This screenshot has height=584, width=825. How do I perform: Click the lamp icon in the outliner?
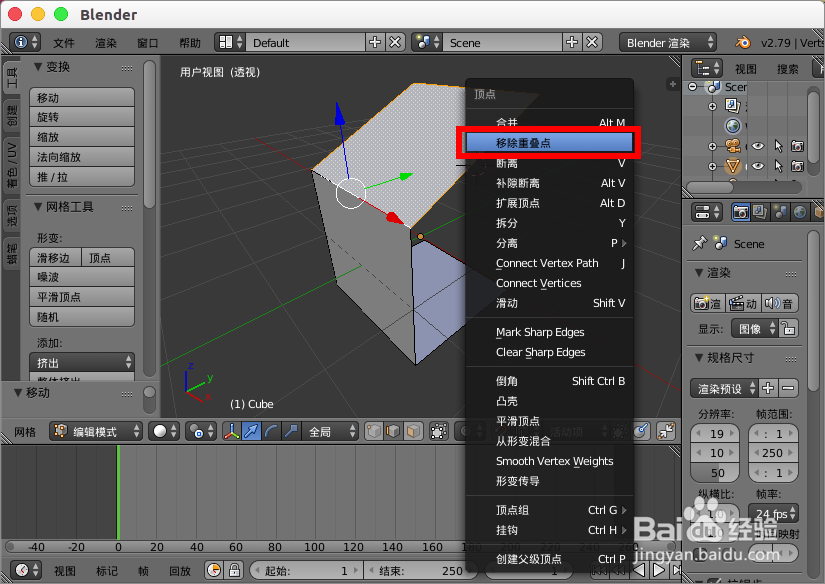pyautogui.click(x=733, y=166)
